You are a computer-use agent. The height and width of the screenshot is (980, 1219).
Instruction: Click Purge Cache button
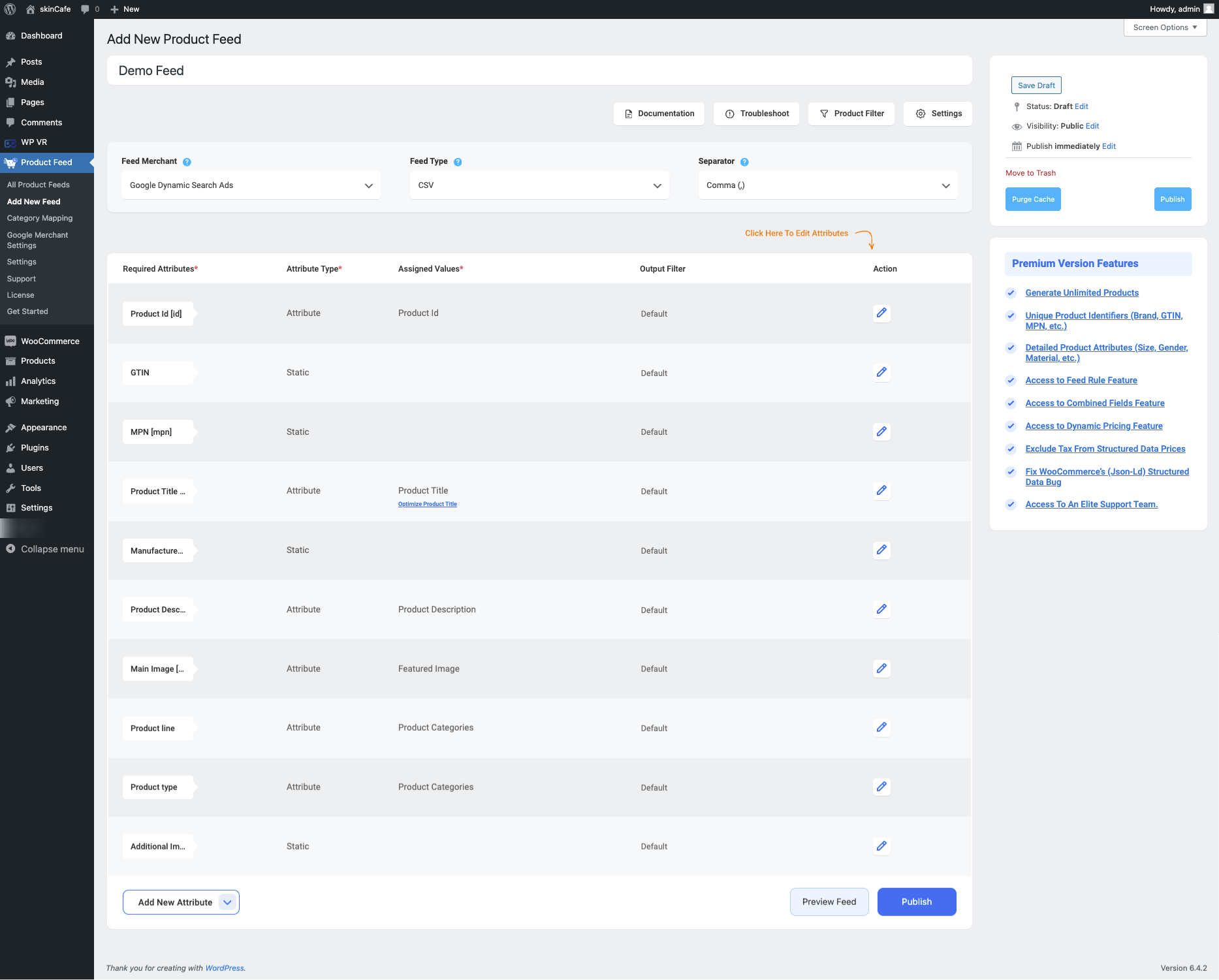click(x=1033, y=199)
